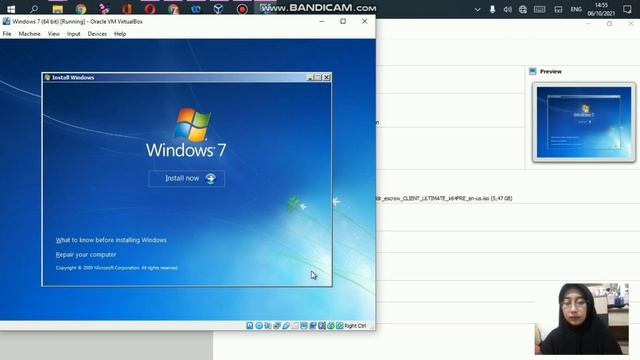Open the Repair your computer link

86,254
